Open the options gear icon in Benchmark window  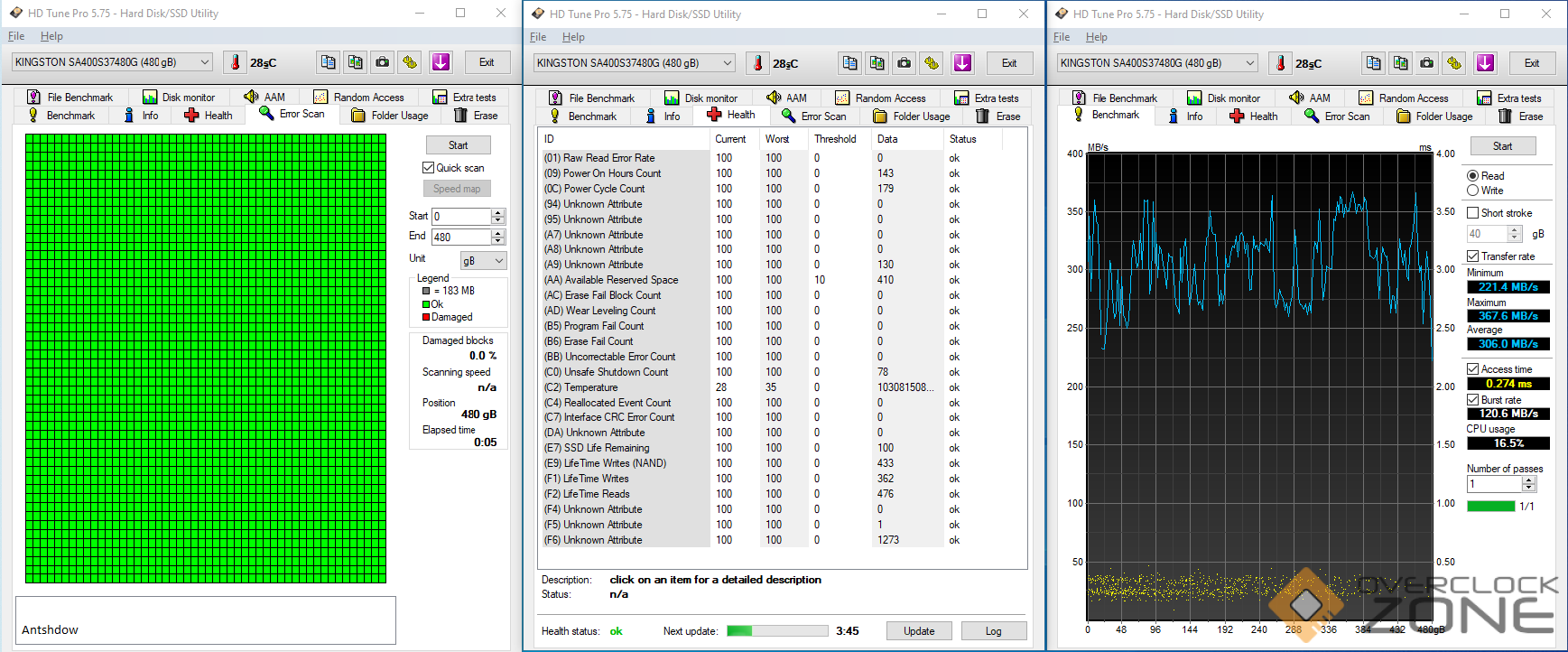(1453, 63)
